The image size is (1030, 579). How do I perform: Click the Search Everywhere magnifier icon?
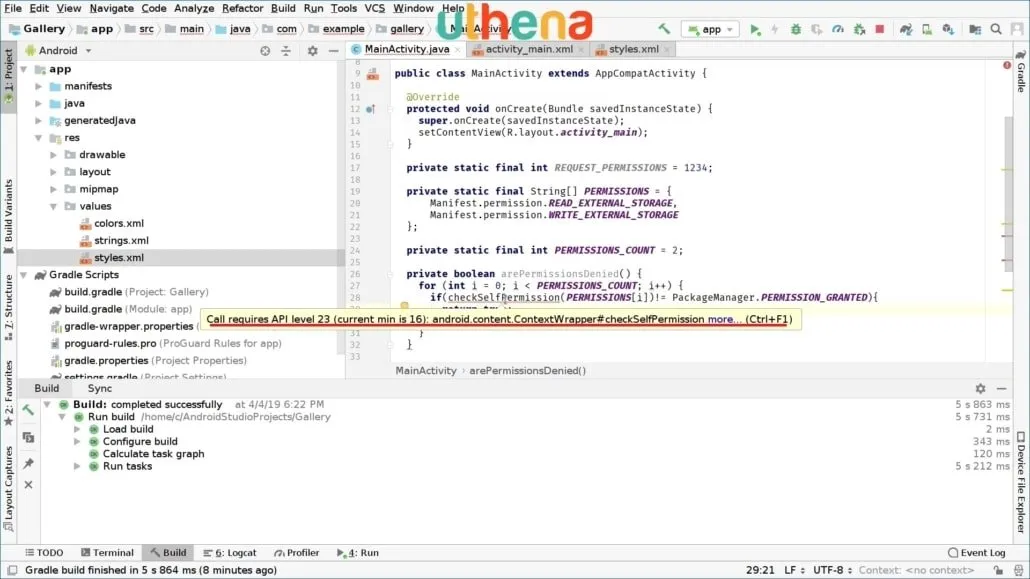pos(996,30)
